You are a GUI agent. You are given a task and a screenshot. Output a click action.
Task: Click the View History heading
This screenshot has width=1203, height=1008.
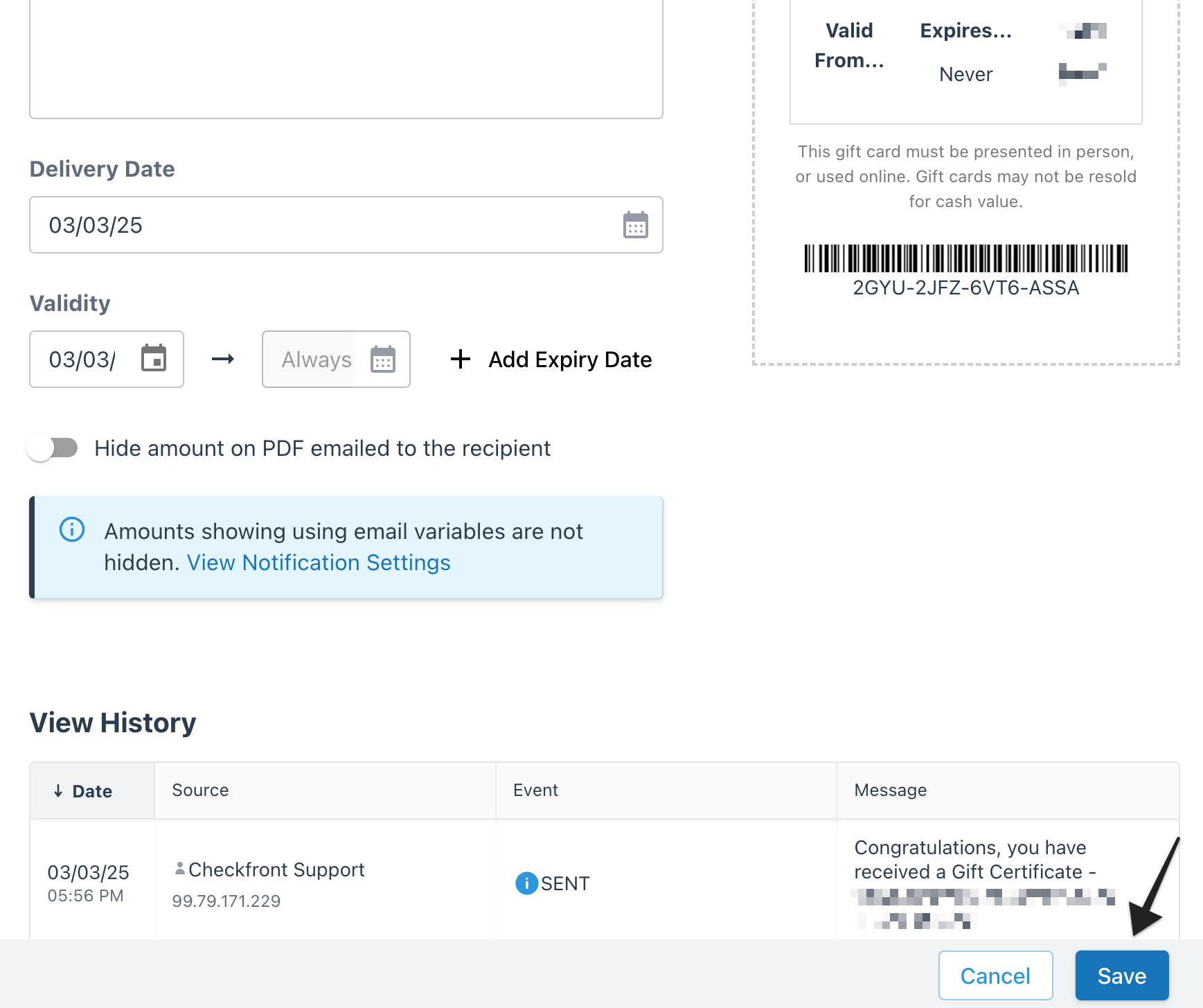tap(113, 723)
